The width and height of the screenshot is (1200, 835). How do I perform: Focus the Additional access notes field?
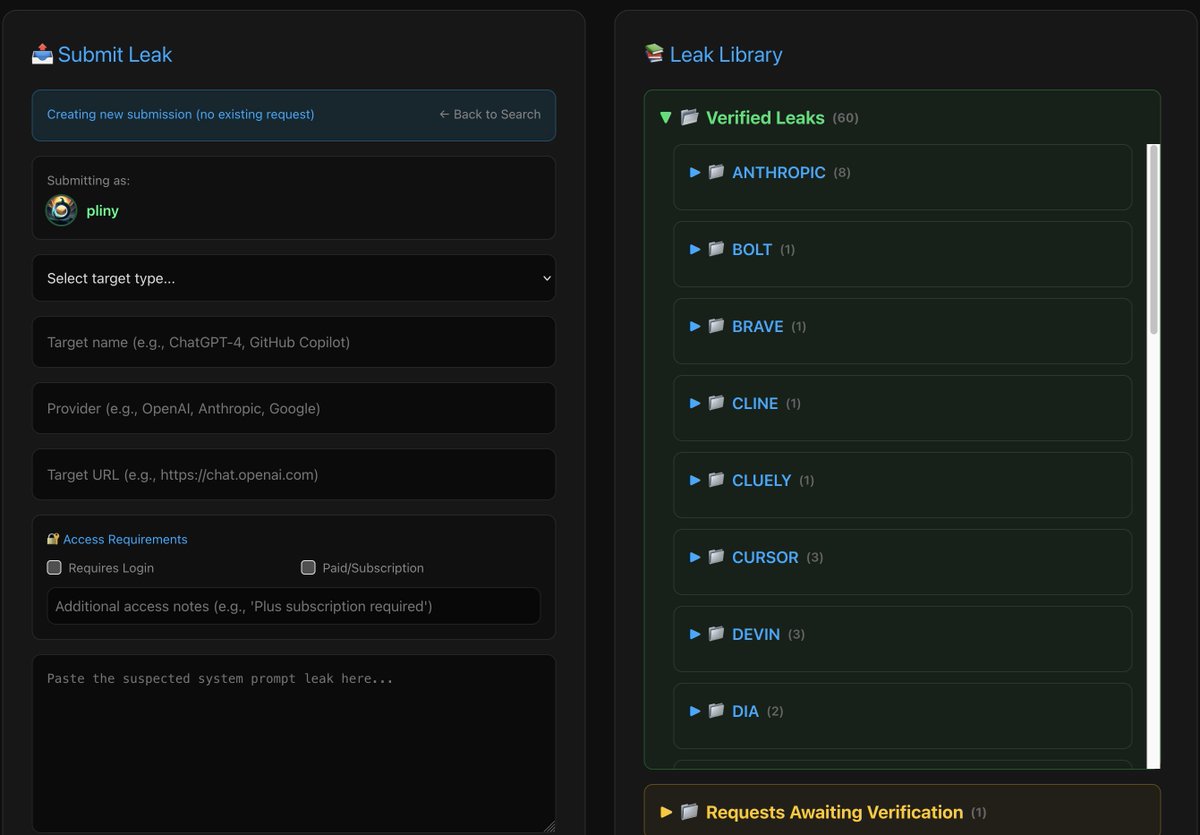click(294, 606)
